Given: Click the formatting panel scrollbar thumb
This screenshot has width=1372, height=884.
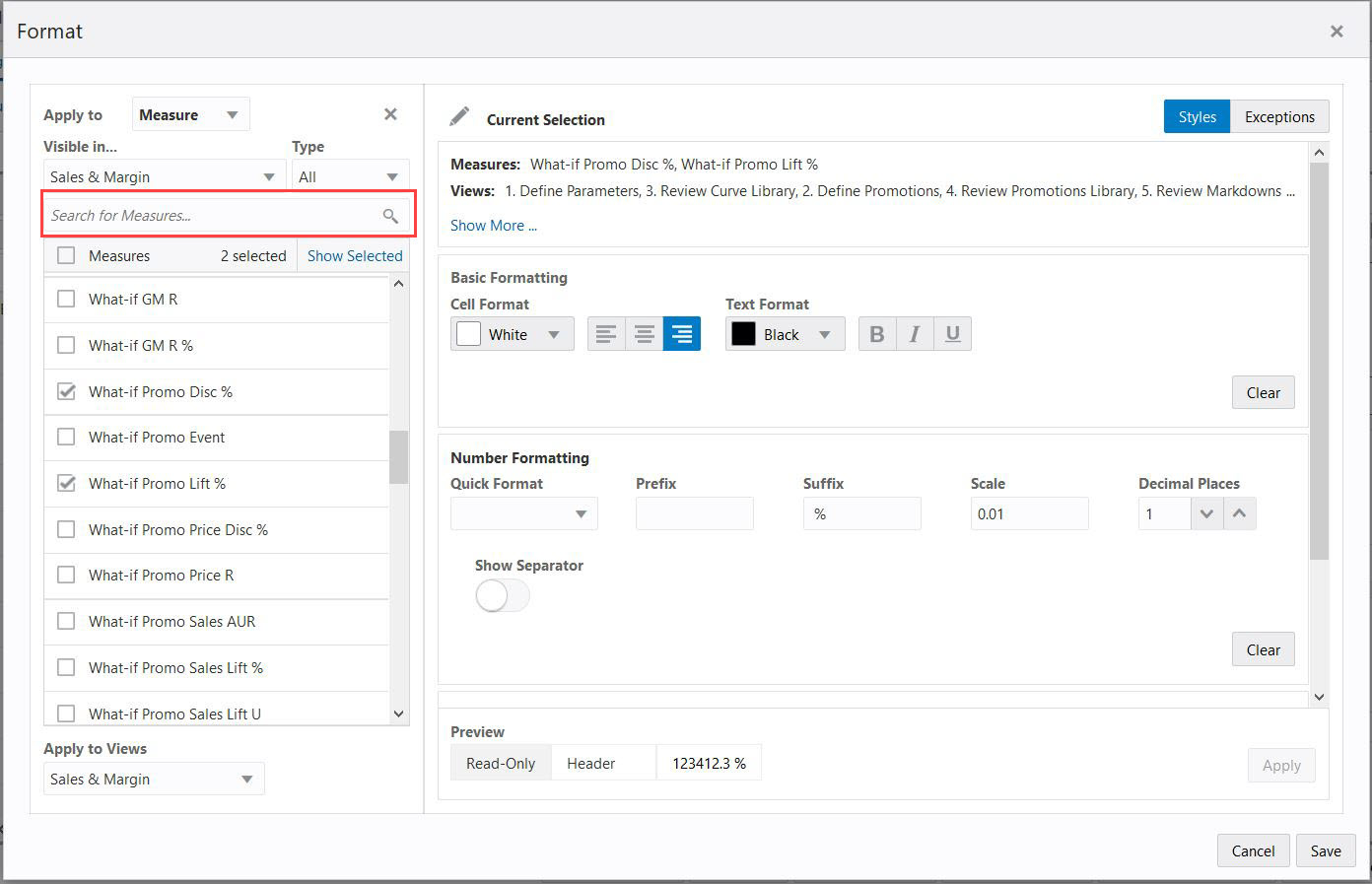Looking at the screenshot, I should tap(1319, 361).
